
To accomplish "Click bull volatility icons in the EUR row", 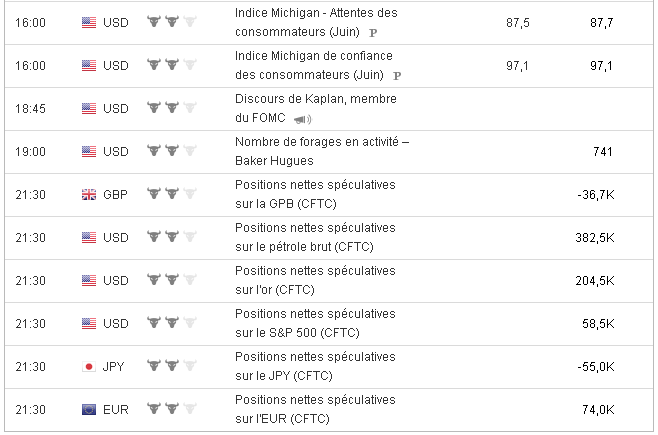I will tap(171, 410).
